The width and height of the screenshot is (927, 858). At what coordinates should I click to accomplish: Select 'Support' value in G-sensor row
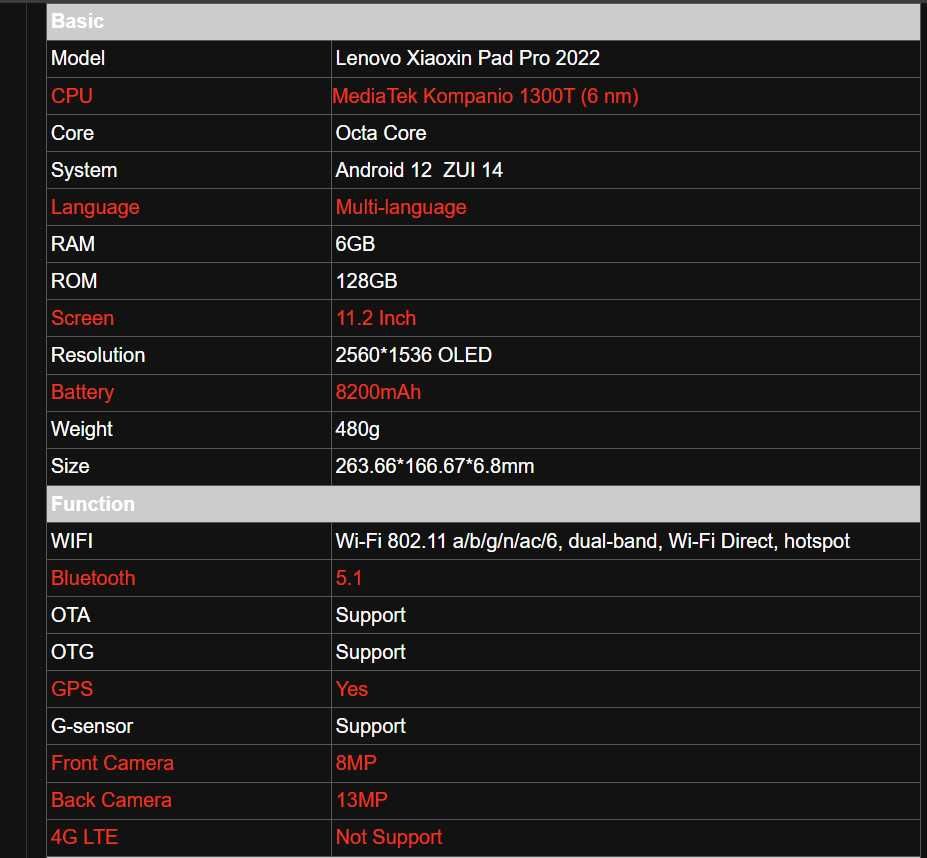370,727
